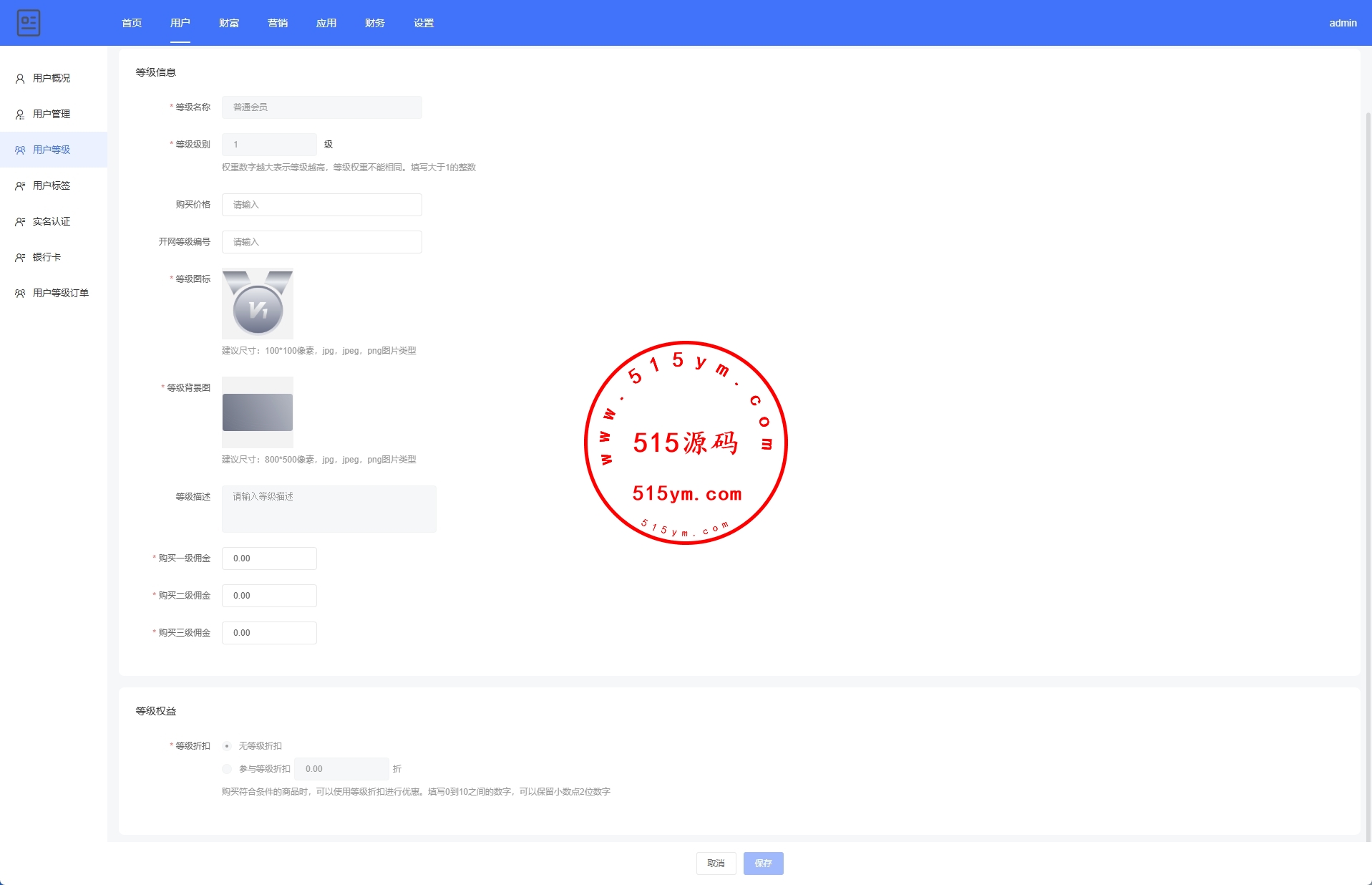Click the V1 medal level icon thumbnail

pos(258,304)
